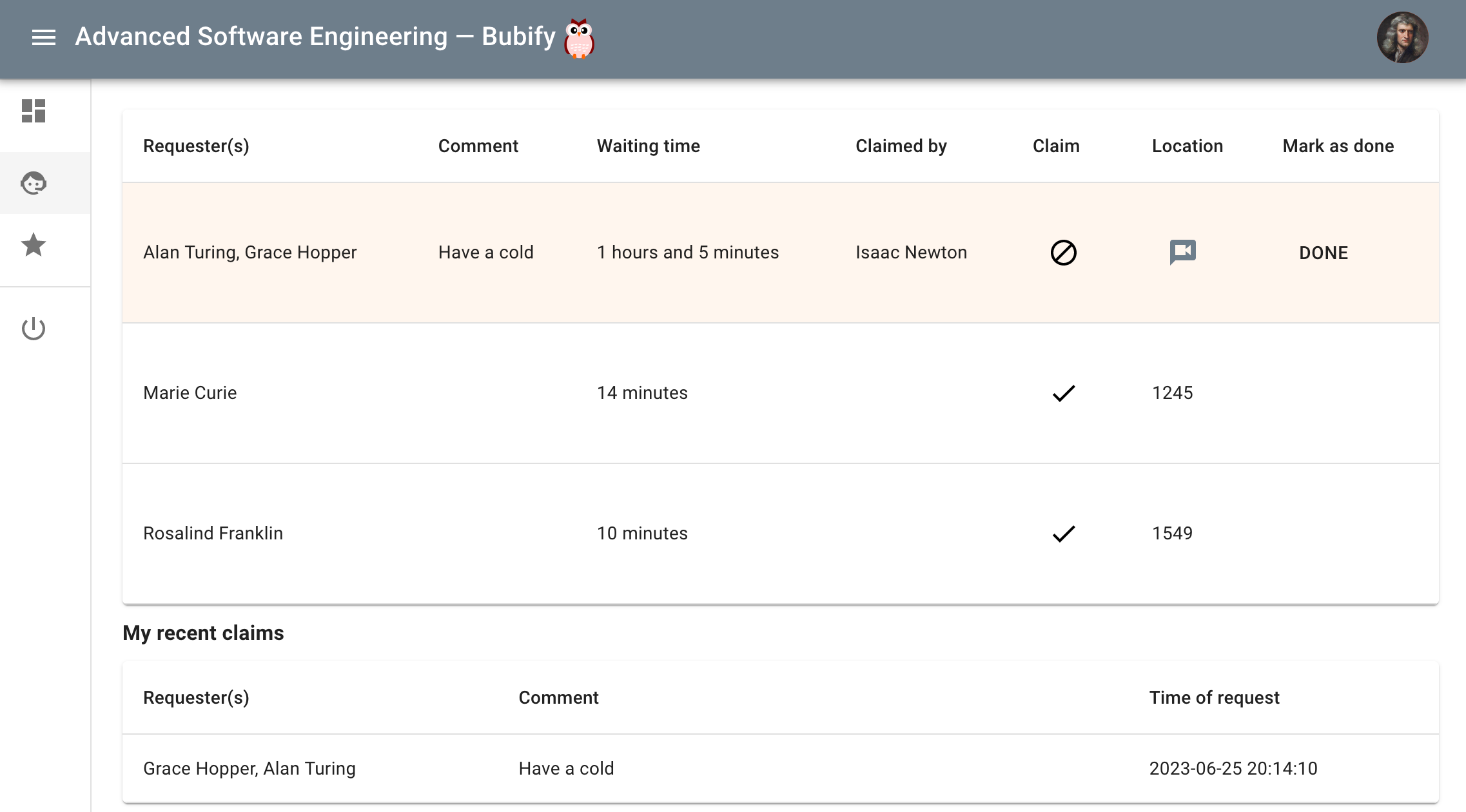This screenshot has width=1466, height=812.
Task: Click the Advanced Software Engineering title
Action: [x=261, y=37]
